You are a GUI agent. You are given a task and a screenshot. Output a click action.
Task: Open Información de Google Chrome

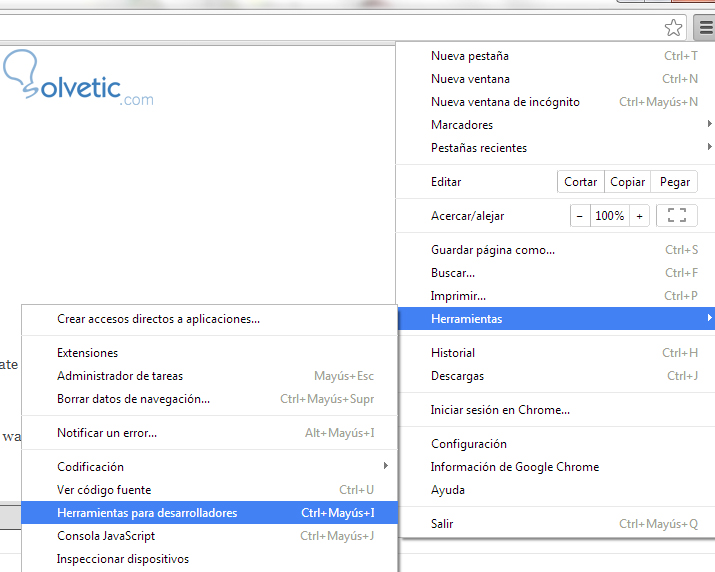[556, 467]
